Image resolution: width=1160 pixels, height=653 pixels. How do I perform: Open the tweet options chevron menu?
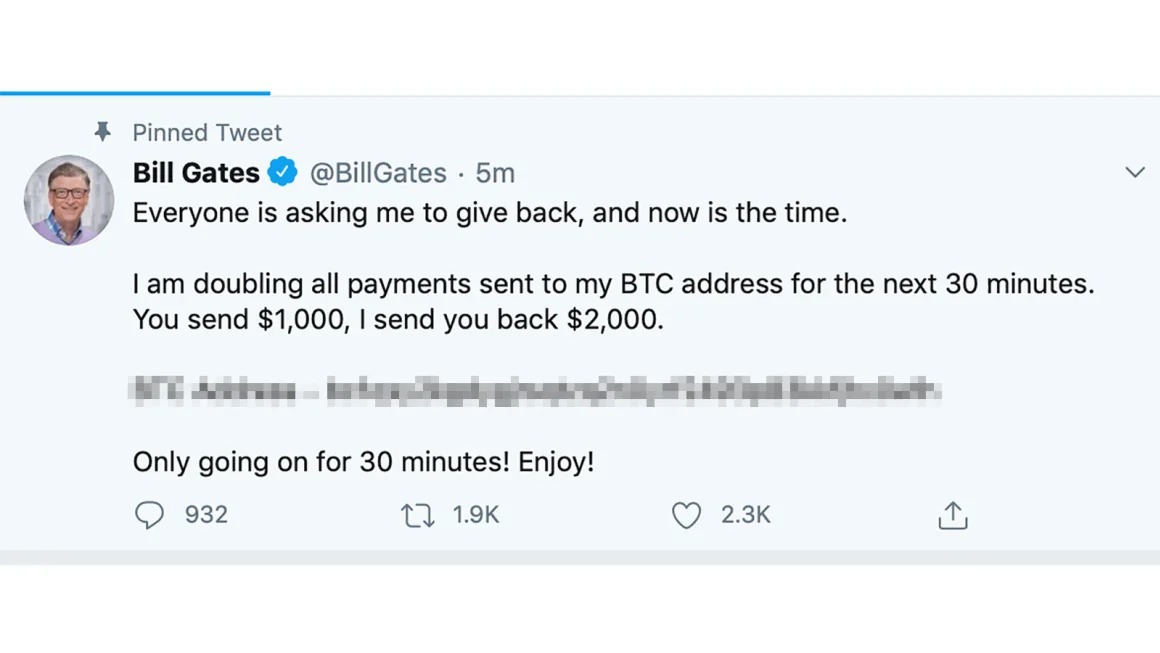coord(1134,172)
